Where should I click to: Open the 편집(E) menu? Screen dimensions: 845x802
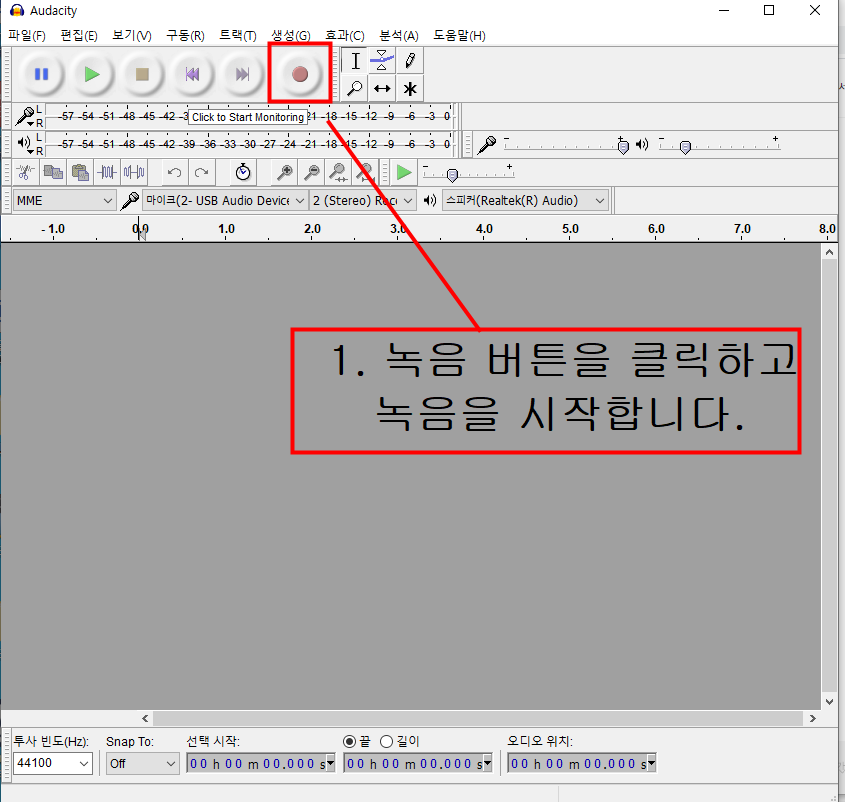(x=79, y=36)
